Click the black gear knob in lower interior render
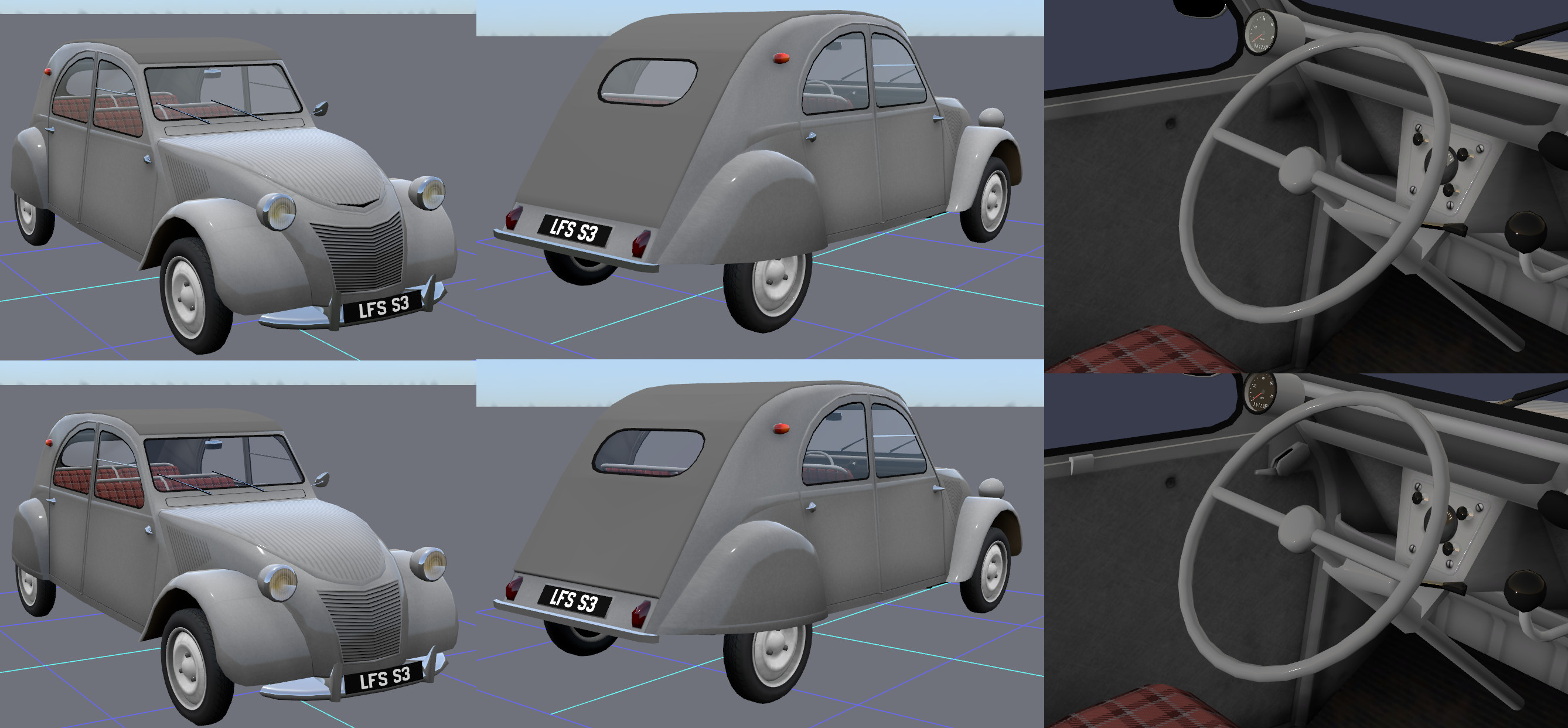Viewport: 1568px width, 728px height. point(1525,590)
